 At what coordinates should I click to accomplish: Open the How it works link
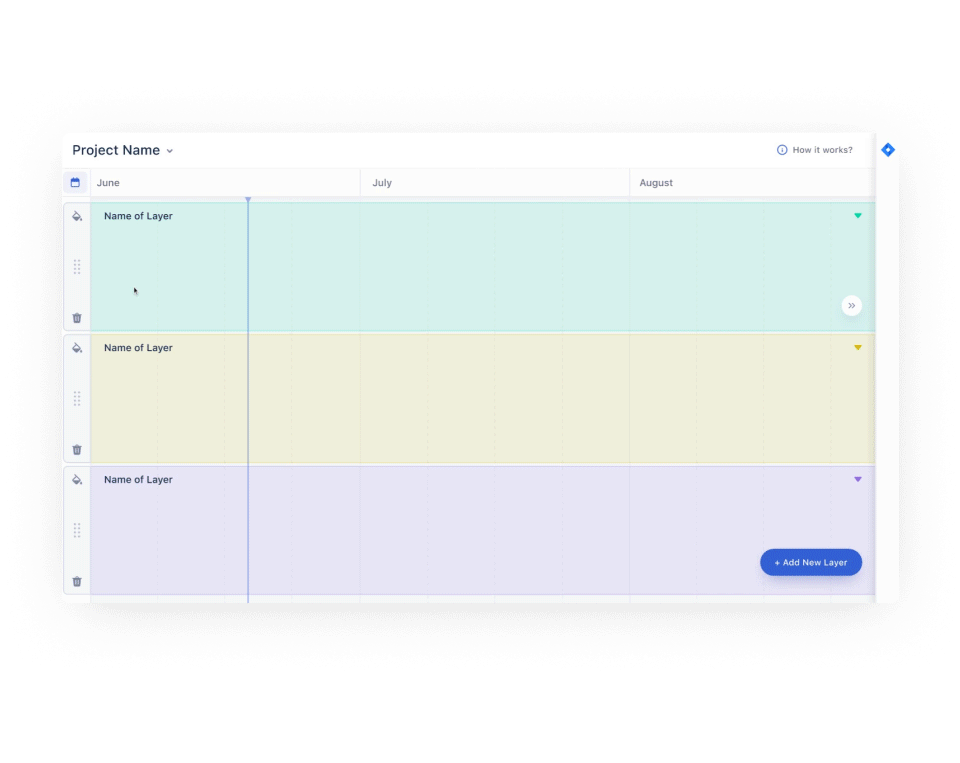click(815, 150)
